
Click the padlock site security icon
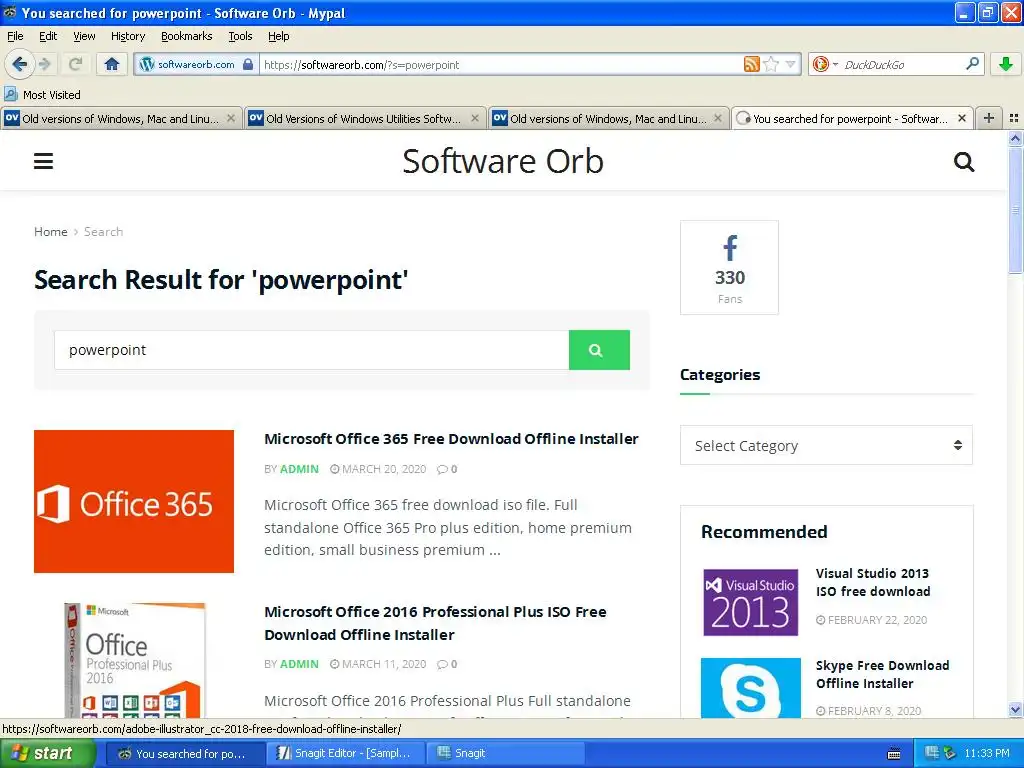tap(248, 64)
